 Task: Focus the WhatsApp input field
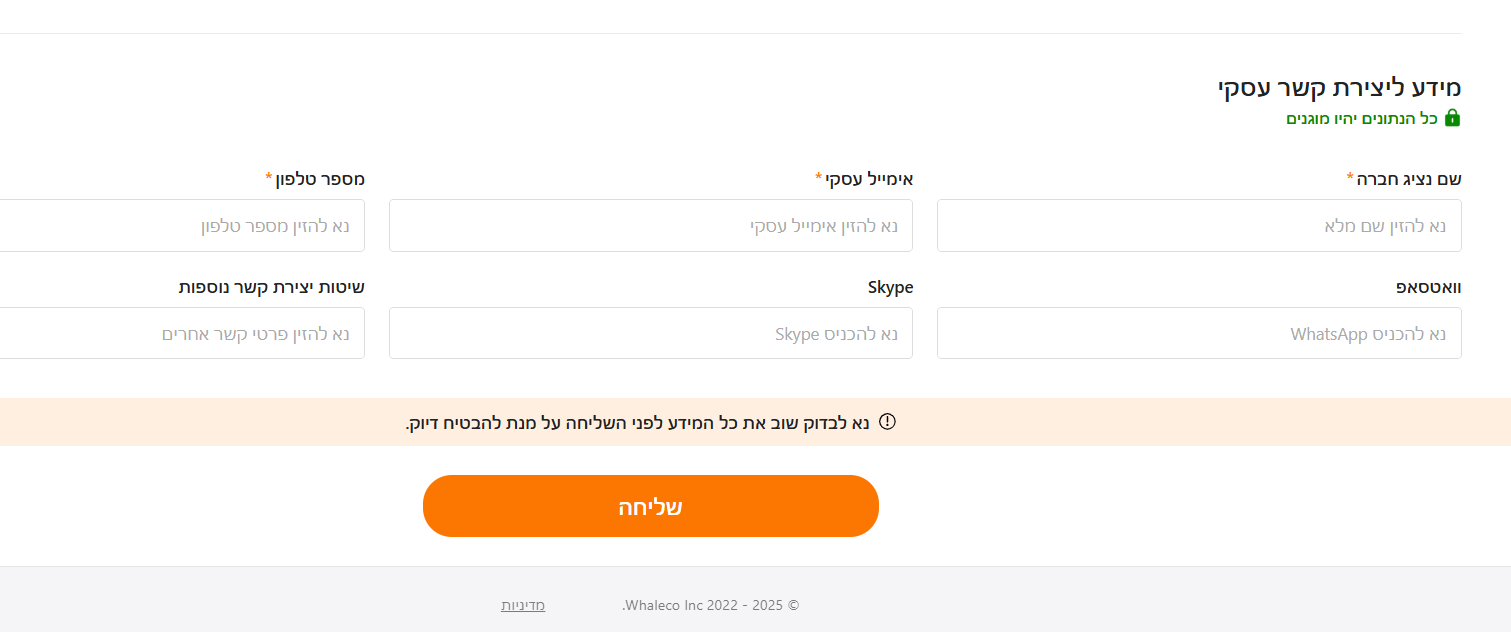click(1198, 333)
